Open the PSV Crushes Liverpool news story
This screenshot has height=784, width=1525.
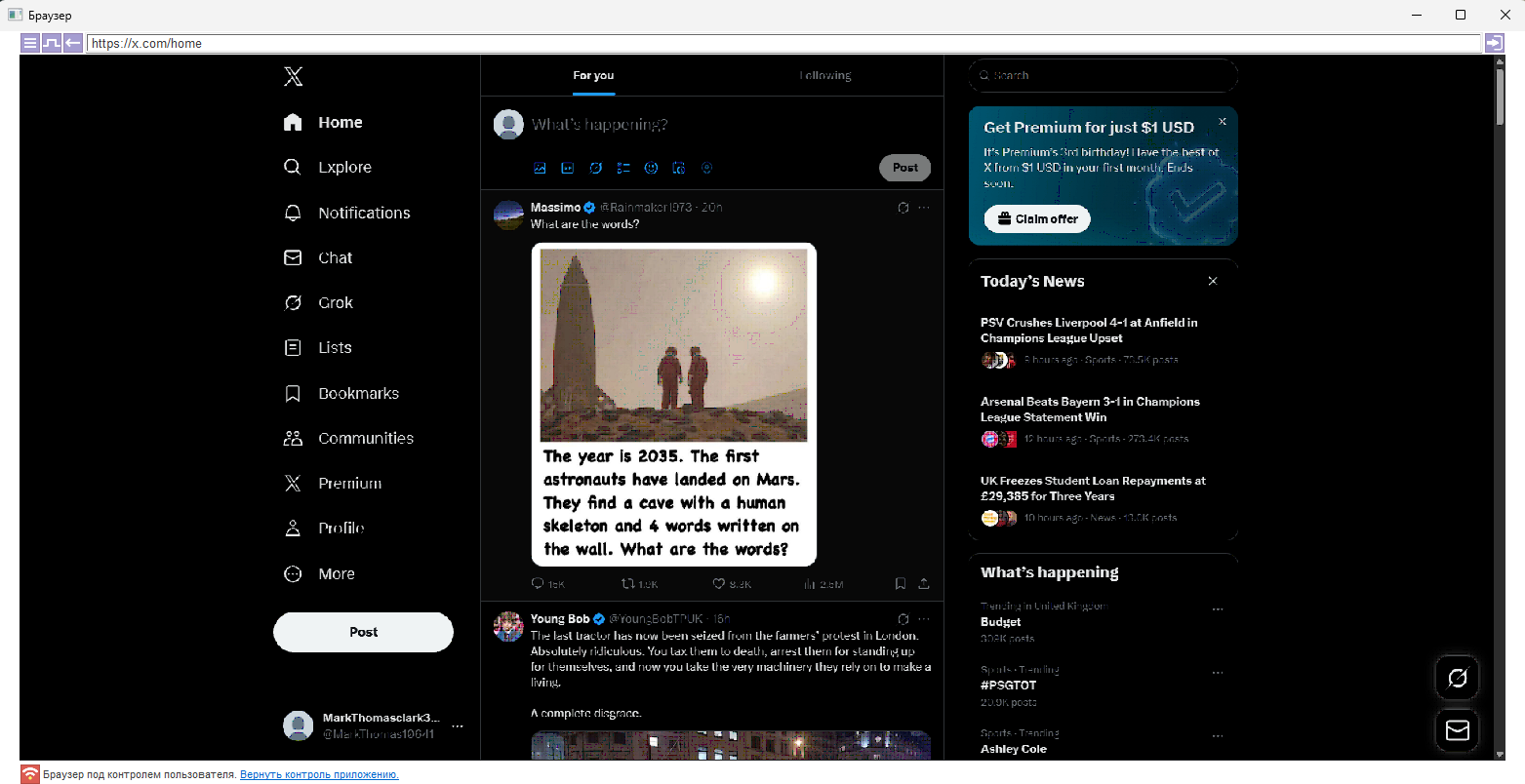coord(1088,331)
